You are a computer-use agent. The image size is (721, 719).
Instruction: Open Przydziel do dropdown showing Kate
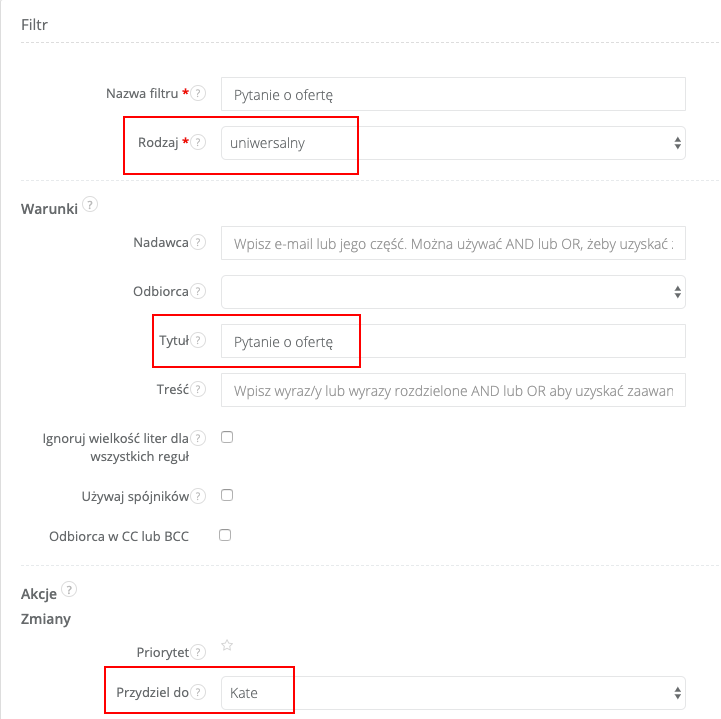453,692
